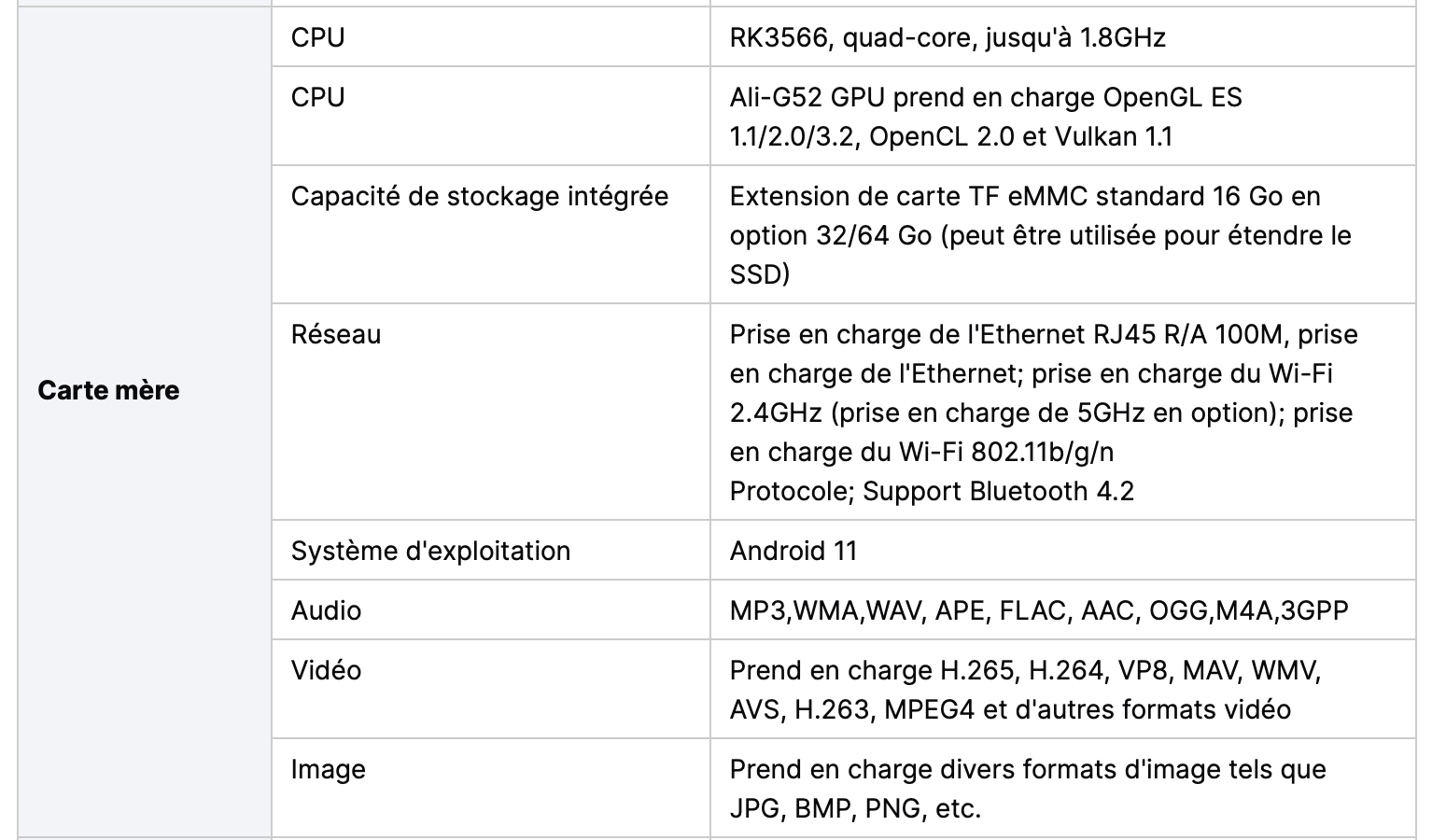Select the first CPU label cell
Screen dimensions: 1432x840
click(x=491, y=37)
